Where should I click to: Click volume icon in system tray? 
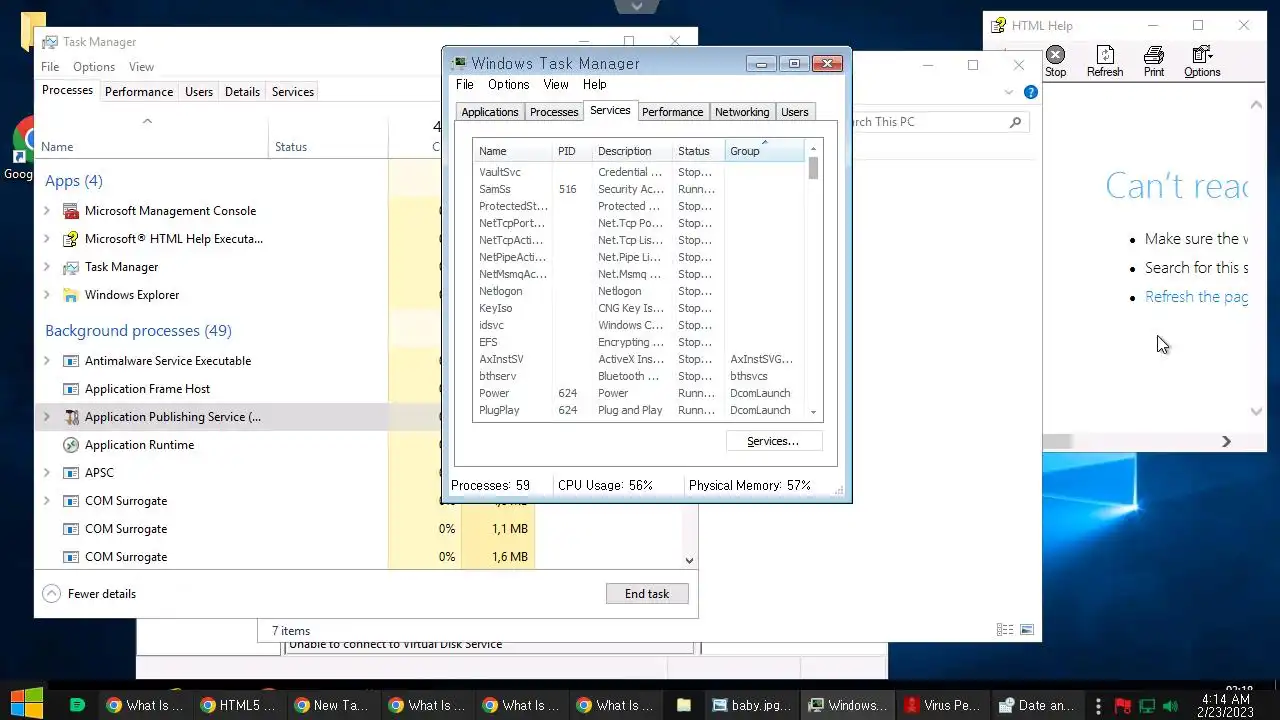click(1171, 706)
